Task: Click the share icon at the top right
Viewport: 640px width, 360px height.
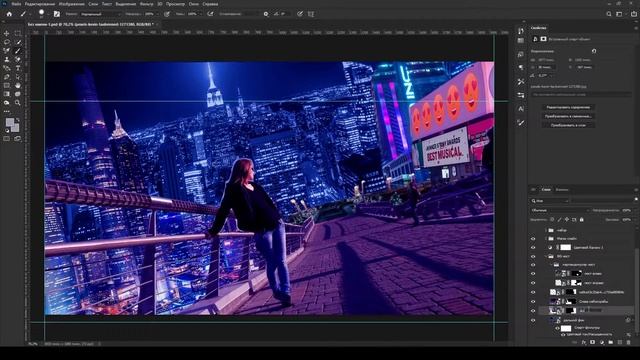Action: click(x=633, y=14)
